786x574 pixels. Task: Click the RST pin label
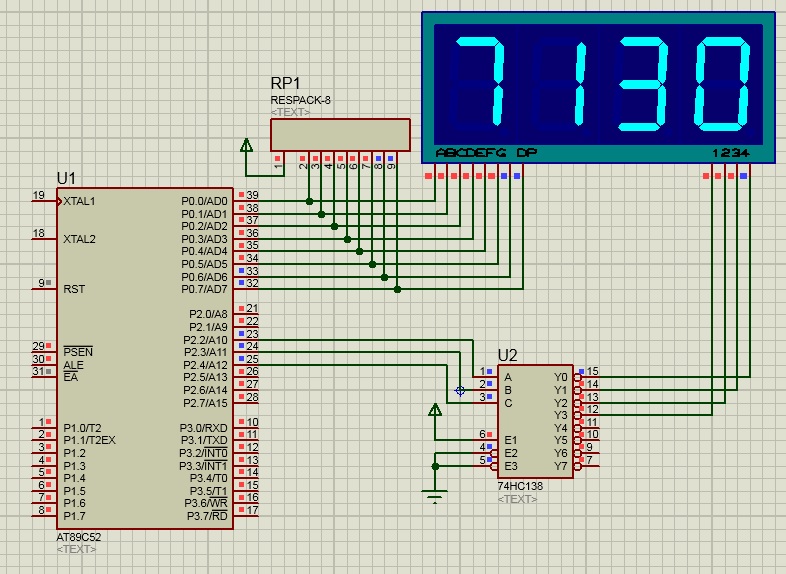pyautogui.click(x=74, y=289)
